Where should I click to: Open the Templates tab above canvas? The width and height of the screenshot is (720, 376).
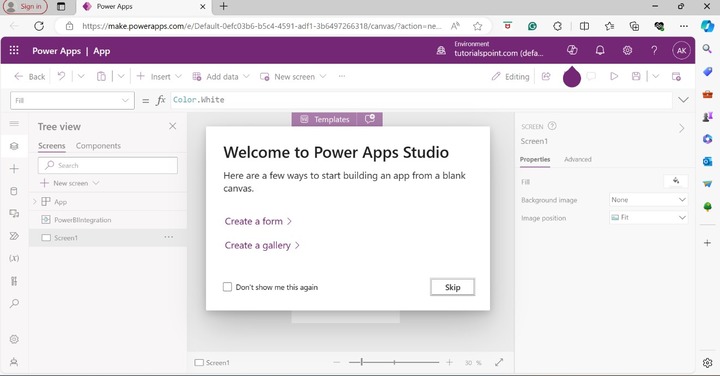(324, 119)
